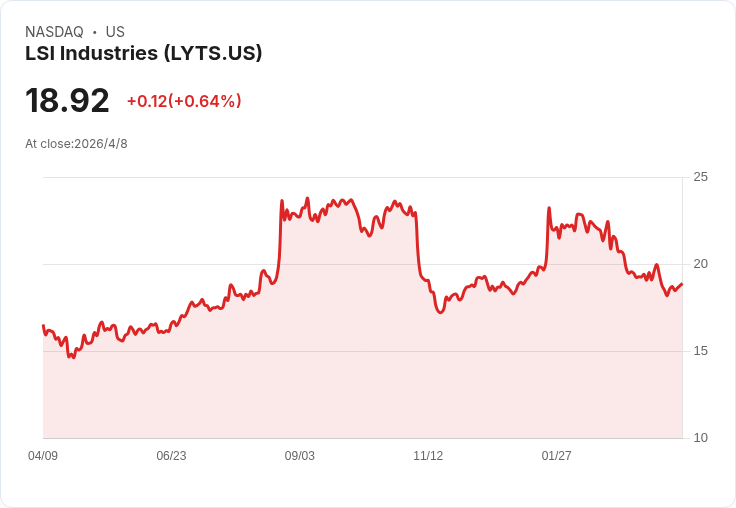736x508 pixels.
Task: Click the 25 price axis label
Action: coord(700,177)
